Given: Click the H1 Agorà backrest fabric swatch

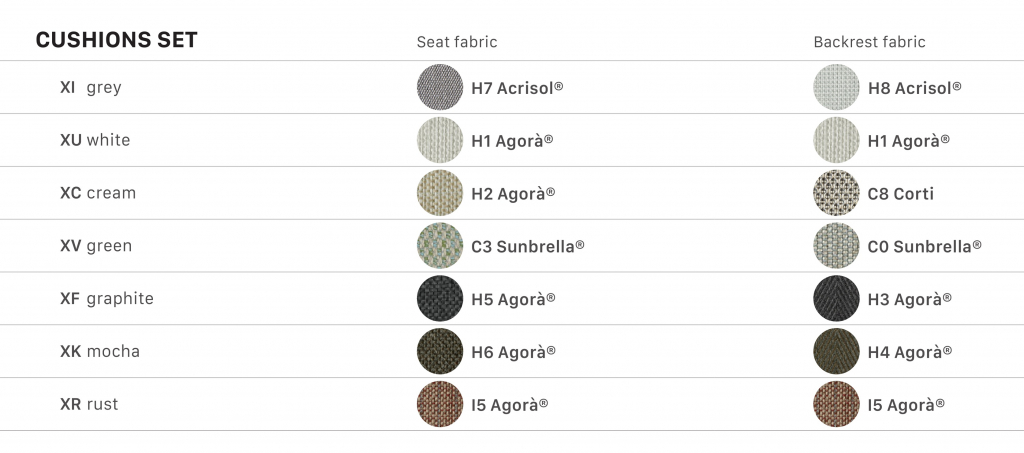Looking at the screenshot, I should 837,140.
